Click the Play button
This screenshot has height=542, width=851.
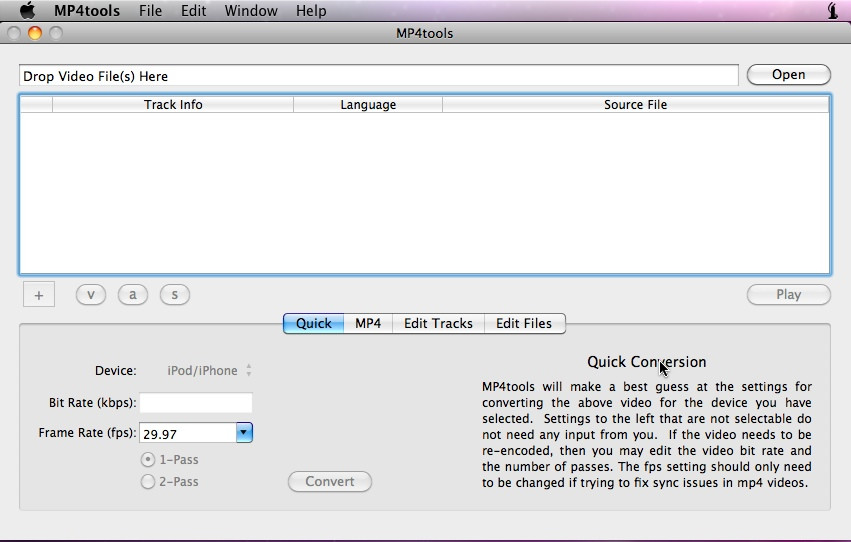click(789, 295)
